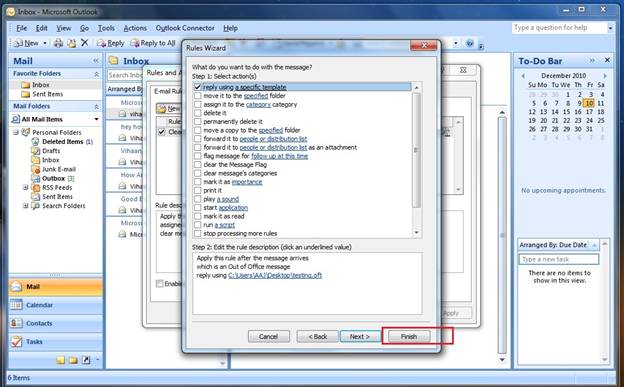This screenshot has width=624, height=387.
Task: Click the actions list scrollbar down arrow
Action: coord(417,233)
